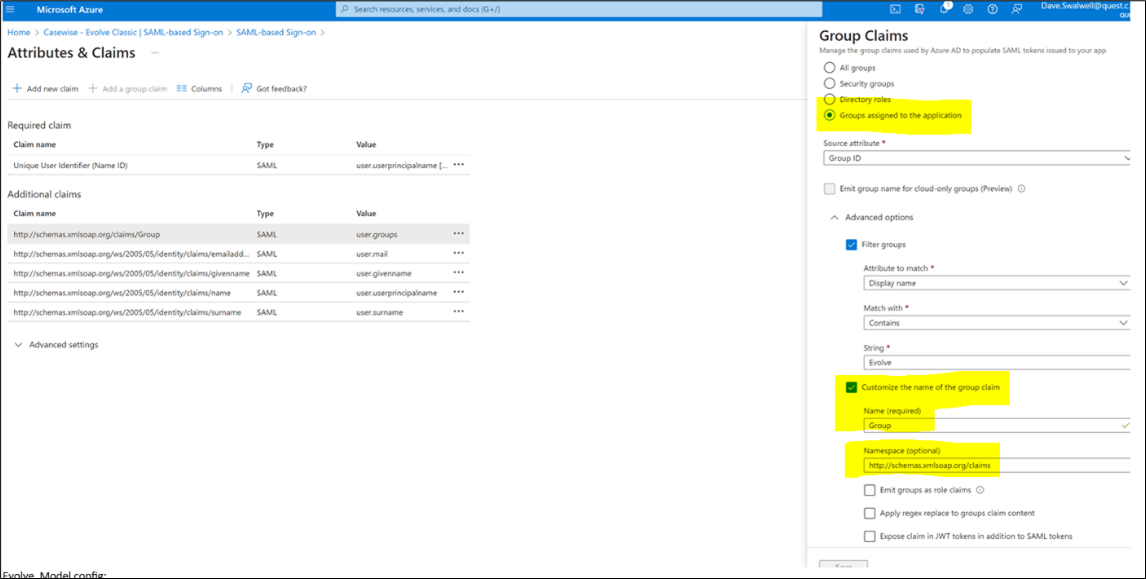The image size is (1146, 579).
Task: Open the Help question mark icon
Action: (x=992, y=9)
